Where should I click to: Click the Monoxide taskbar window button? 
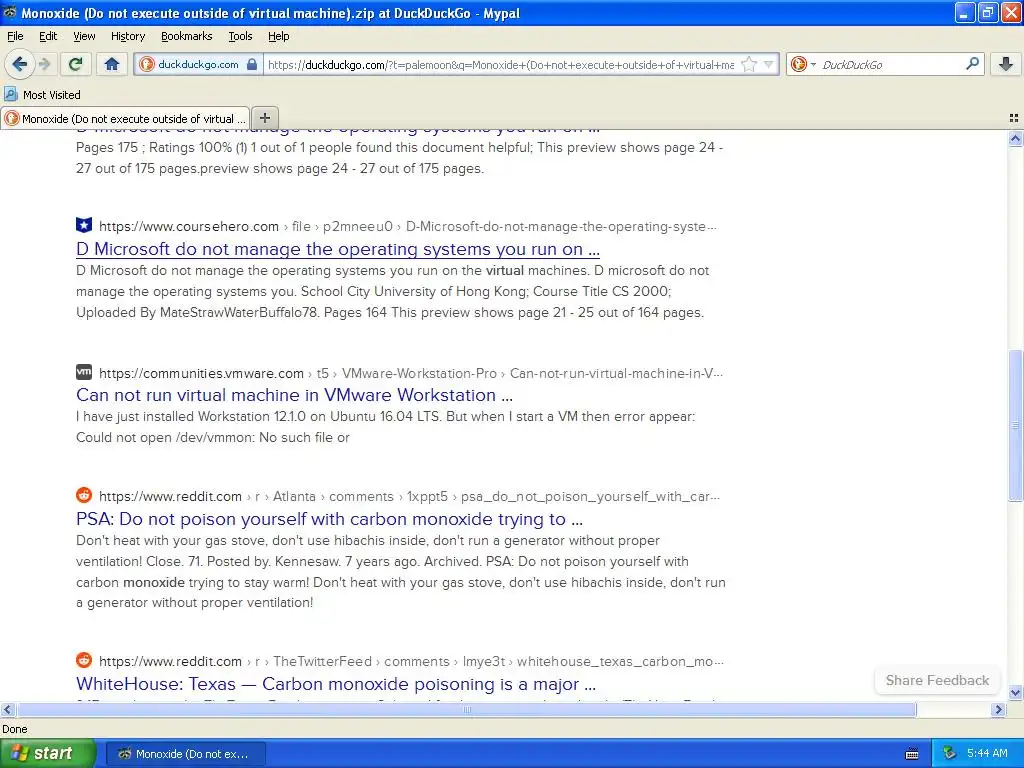click(185, 754)
